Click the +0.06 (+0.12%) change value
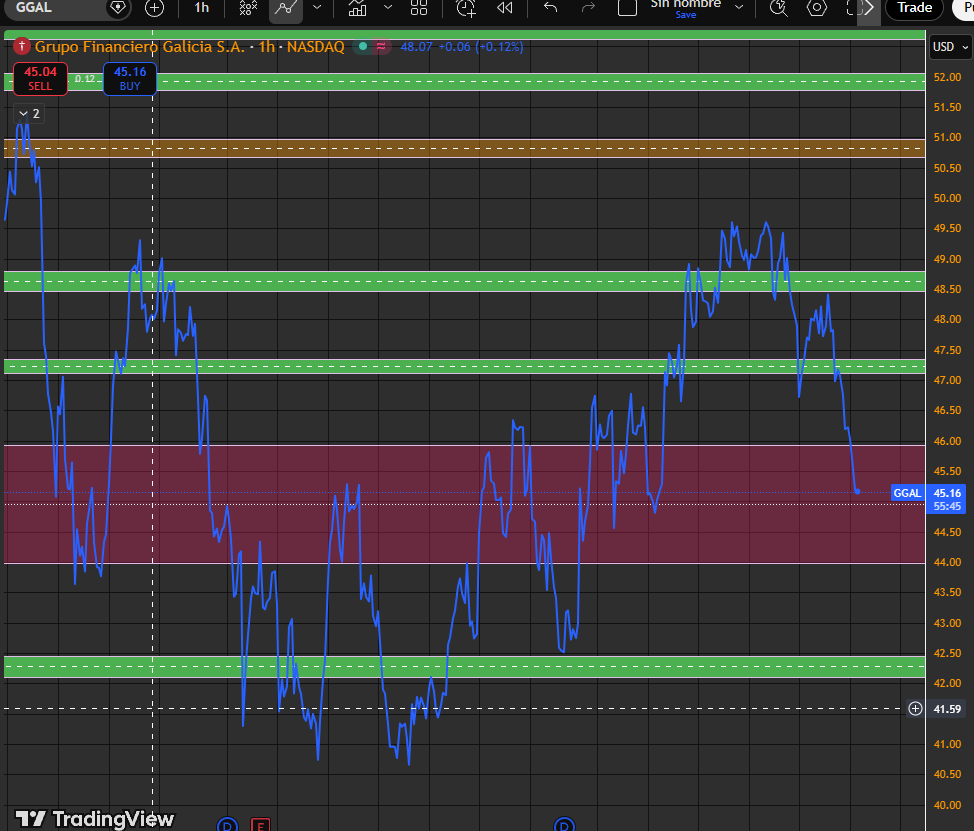The image size is (974, 831). (481, 47)
